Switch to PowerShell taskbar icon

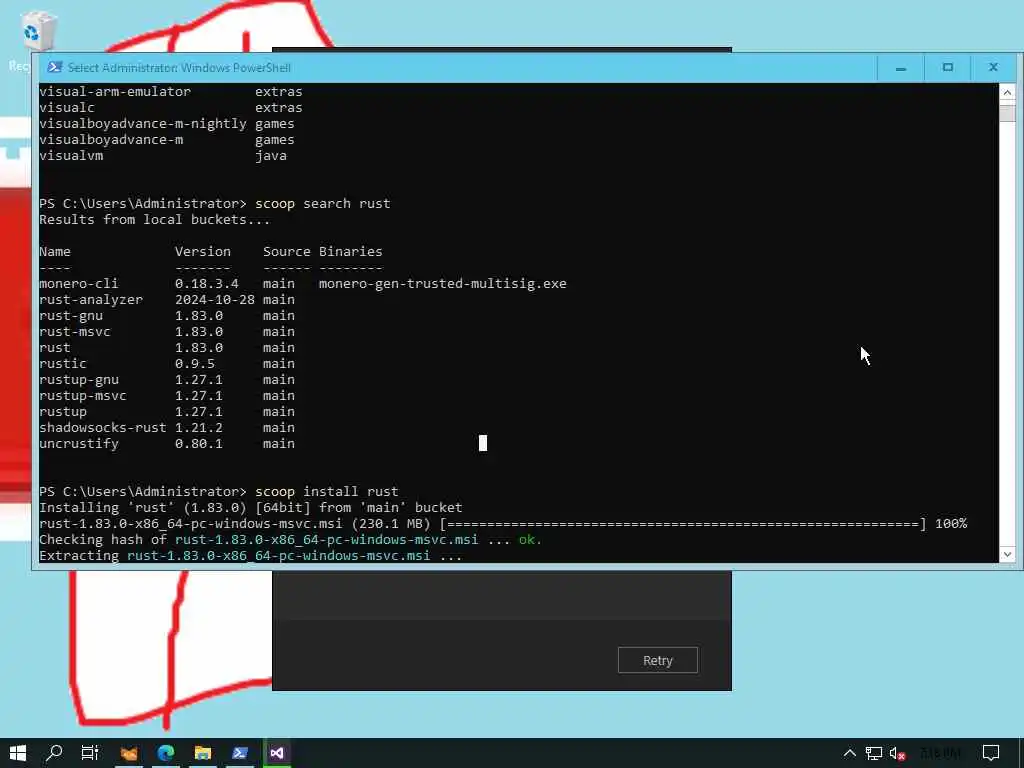click(240, 753)
